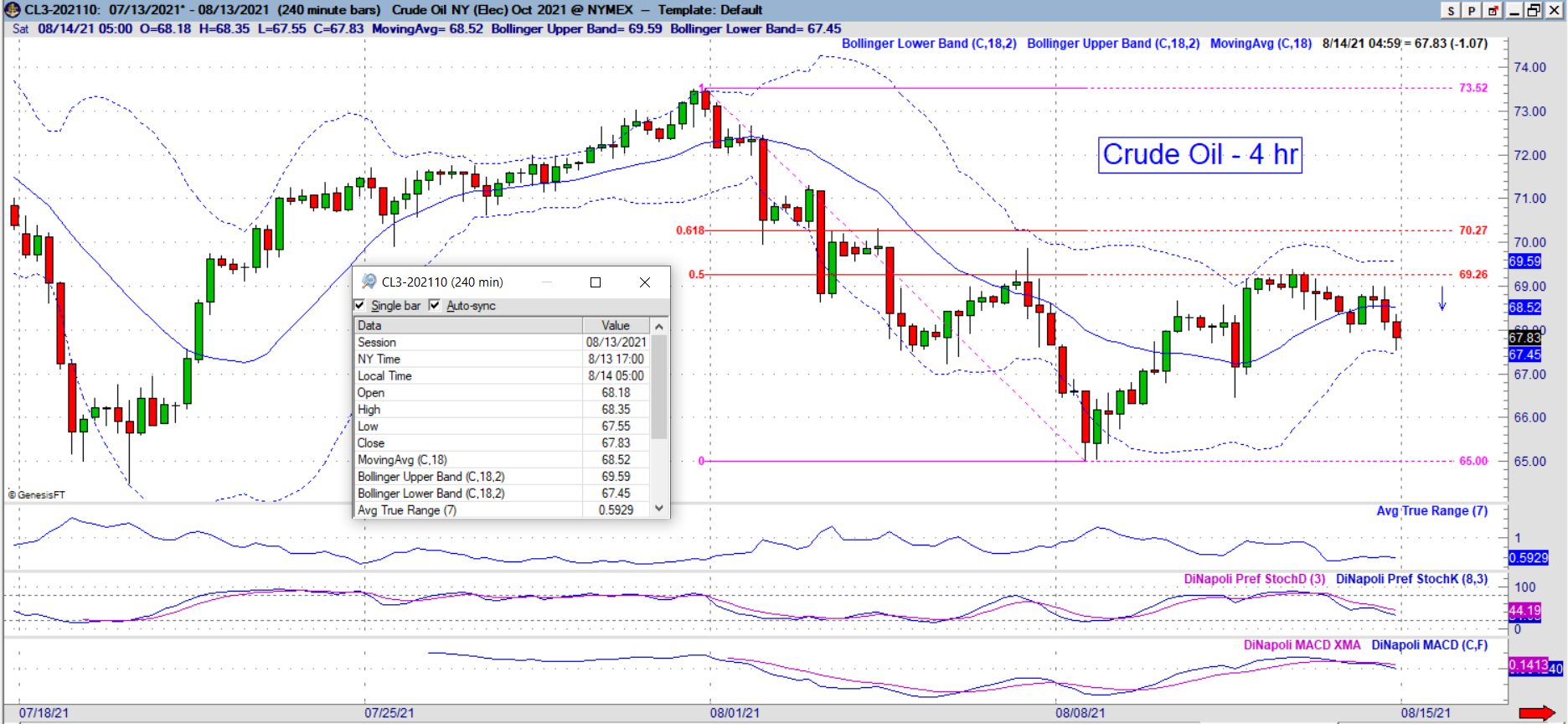This screenshot has height=724, width=1568.
Task: Click the 67.45 lower band price tag
Action: pos(1524,354)
